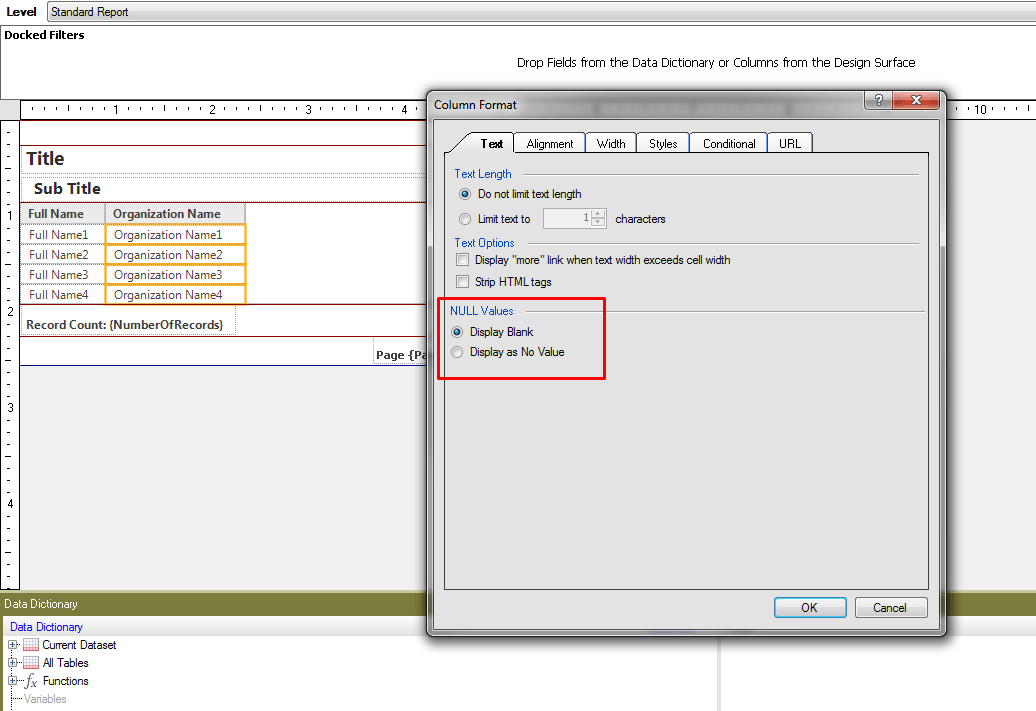Screen dimensions: 1036x711
Task: Check the Display more link option
Action: [x=462, y=259]
